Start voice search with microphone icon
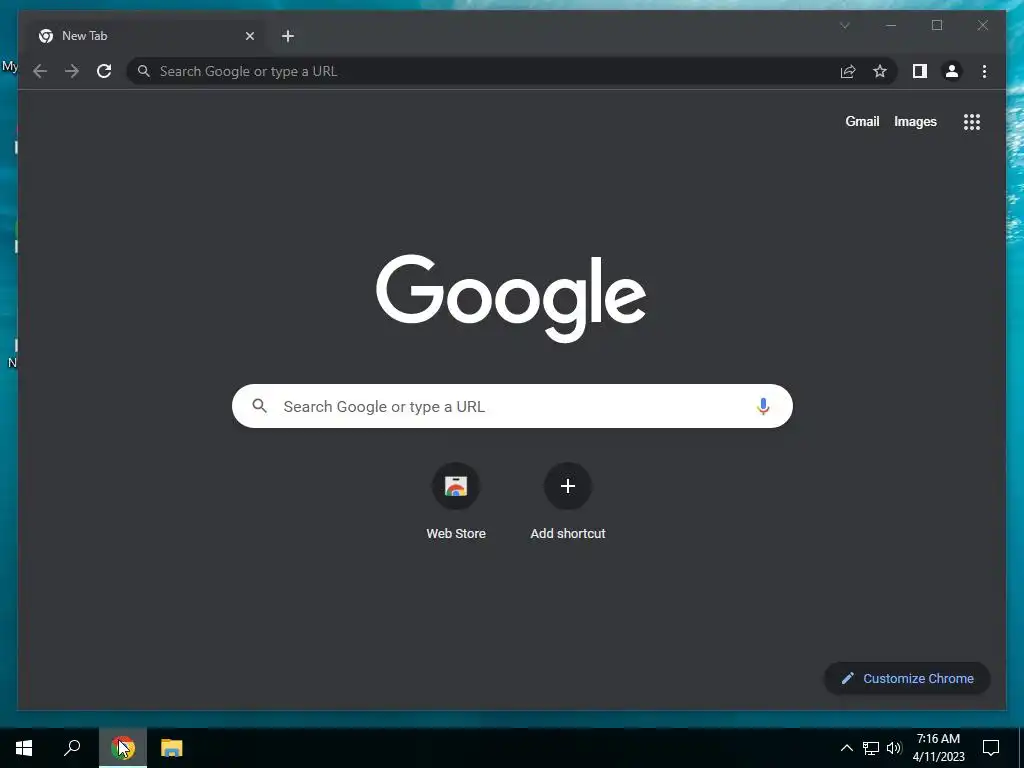The width and height of the screenshot is (1024, 768). [763, 406]
